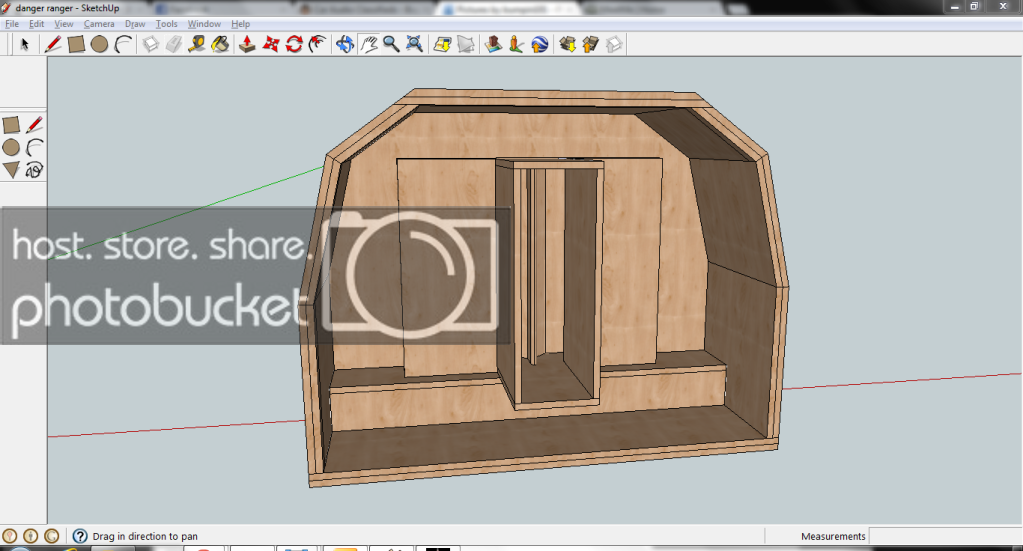Click the help question mark in status bar
This screenshot has height=551, width=1023.
(79, 537)
